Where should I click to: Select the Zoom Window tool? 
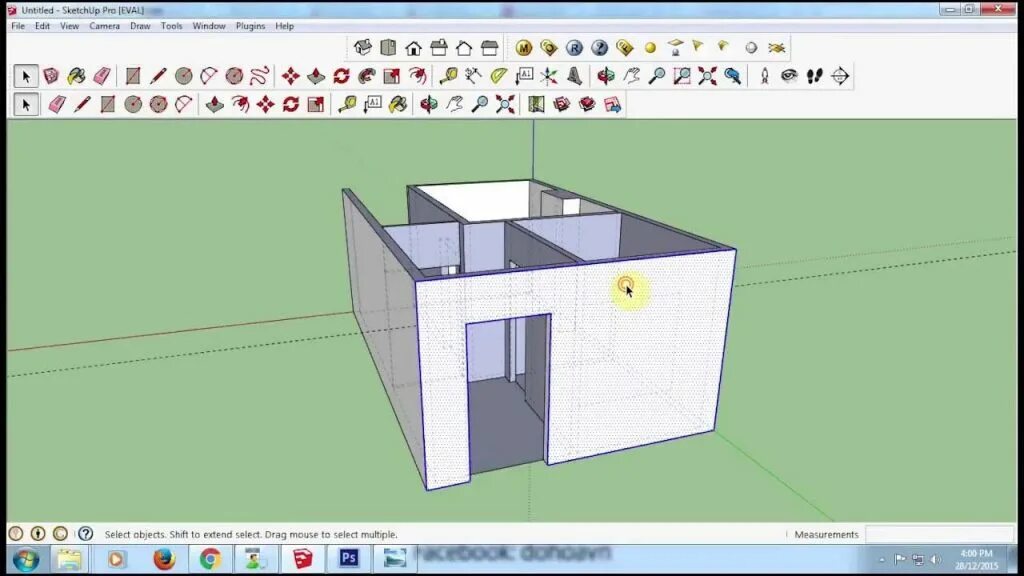(x=682, y=76)
